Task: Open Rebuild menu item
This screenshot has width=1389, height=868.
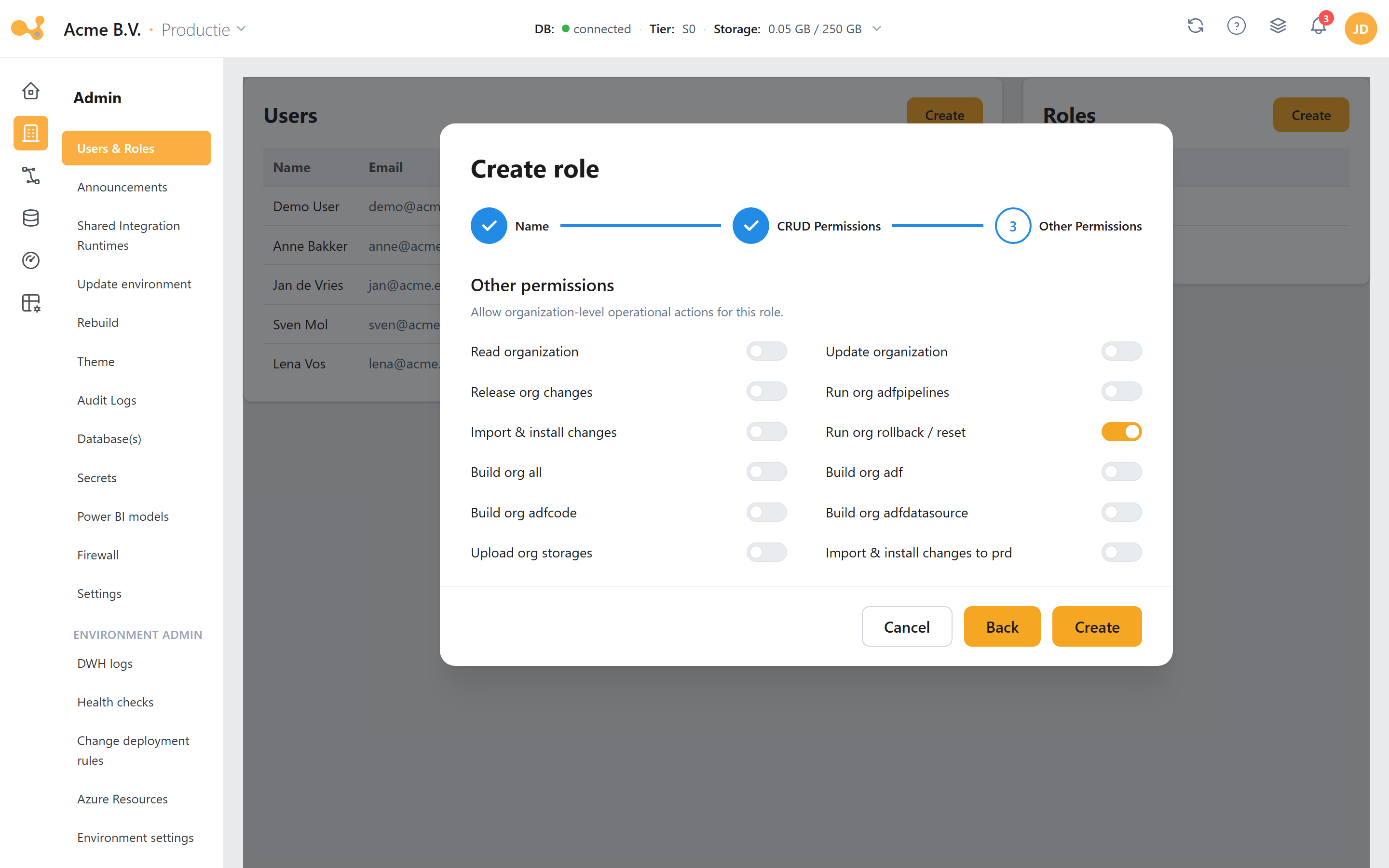Action: (x=136, y=323)
